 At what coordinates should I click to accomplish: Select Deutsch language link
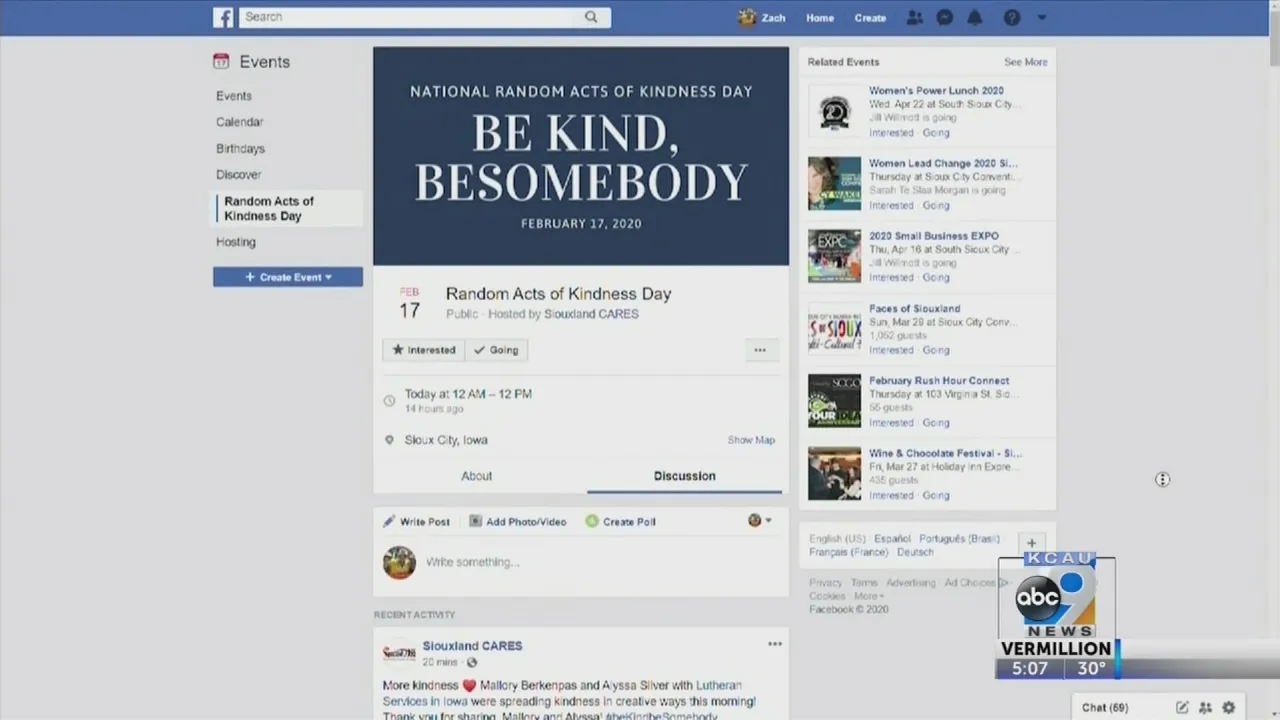(915, 552)
